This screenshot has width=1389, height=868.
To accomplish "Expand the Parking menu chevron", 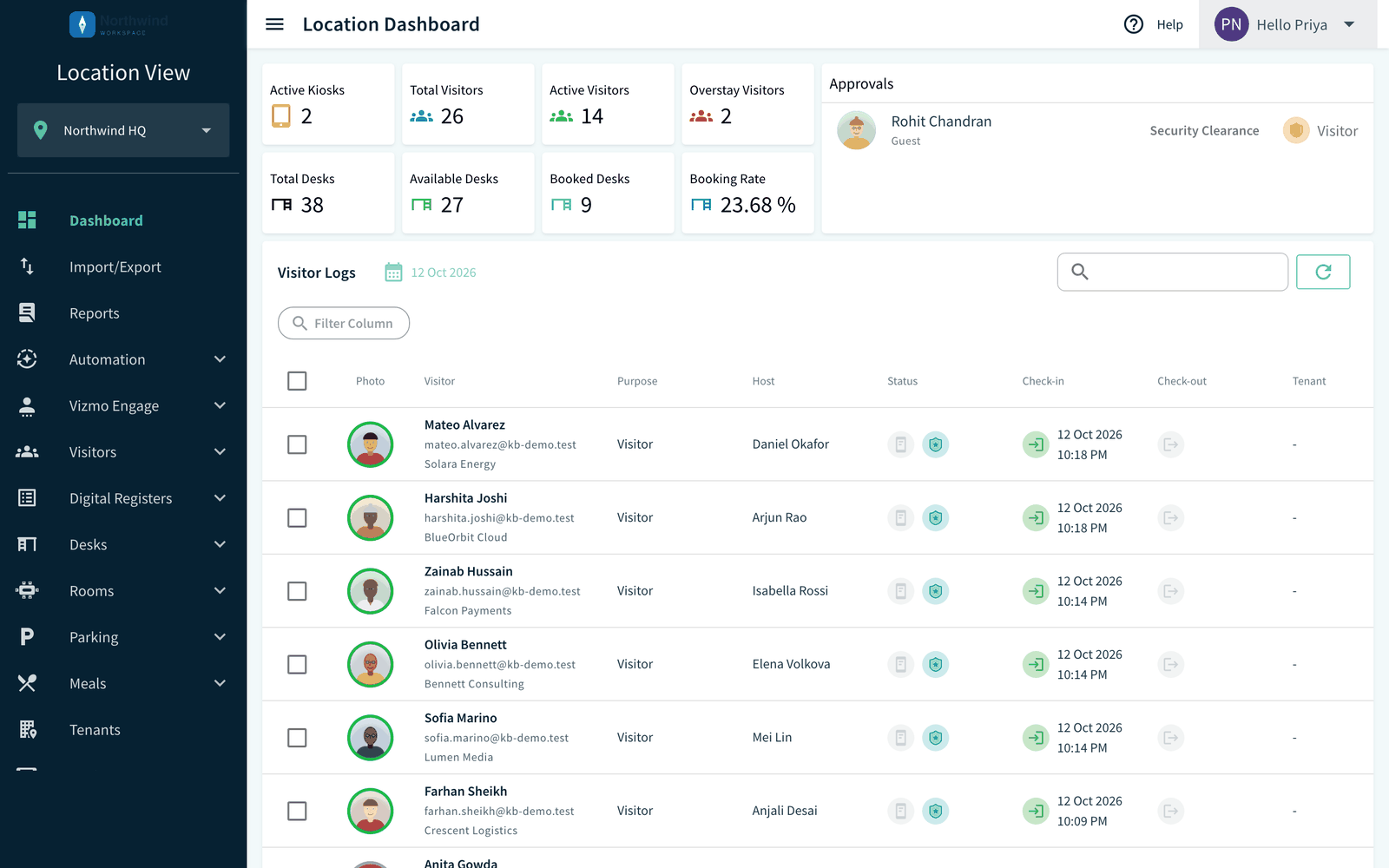I will pyautogui.click(x=220, y=637).
